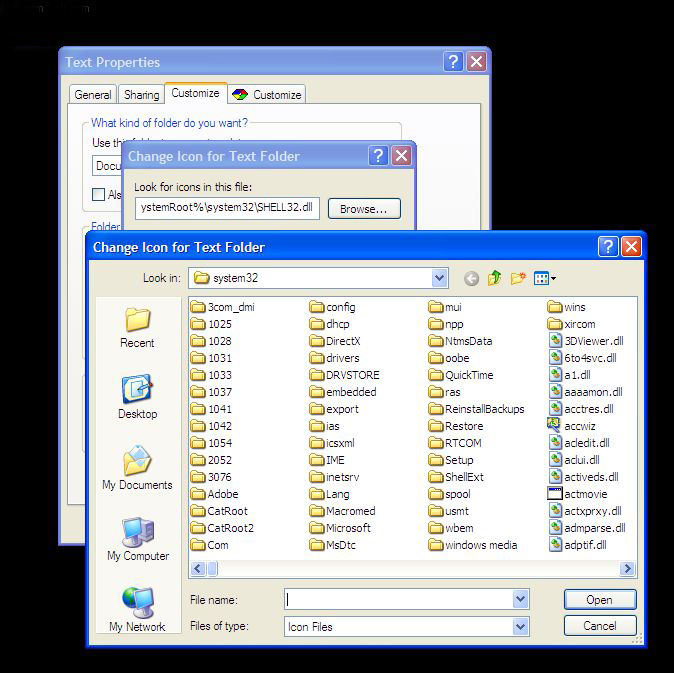The width and height of the screenshot is (674, 673).
Task: Jump to Desktop in places bar
Action: pos(138,397)
